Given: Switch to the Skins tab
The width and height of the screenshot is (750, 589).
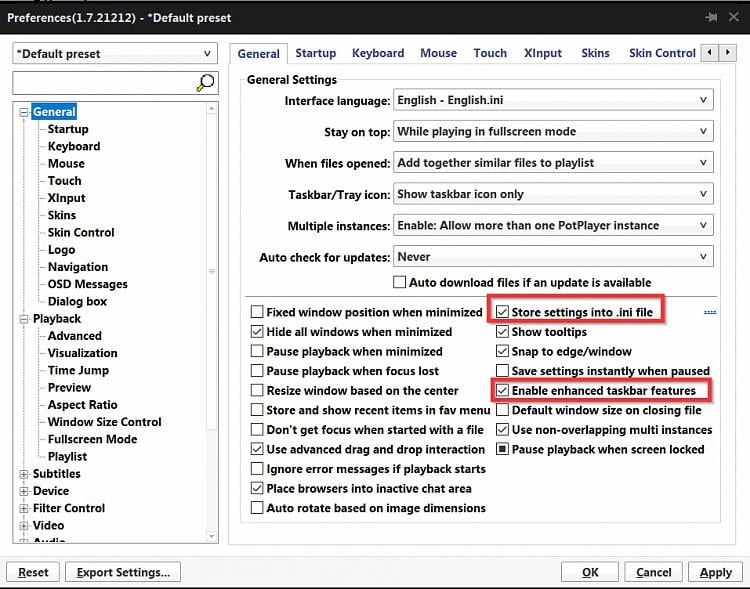Looking at the screenshot, I should pyautogui.click(x=596, y=53).
